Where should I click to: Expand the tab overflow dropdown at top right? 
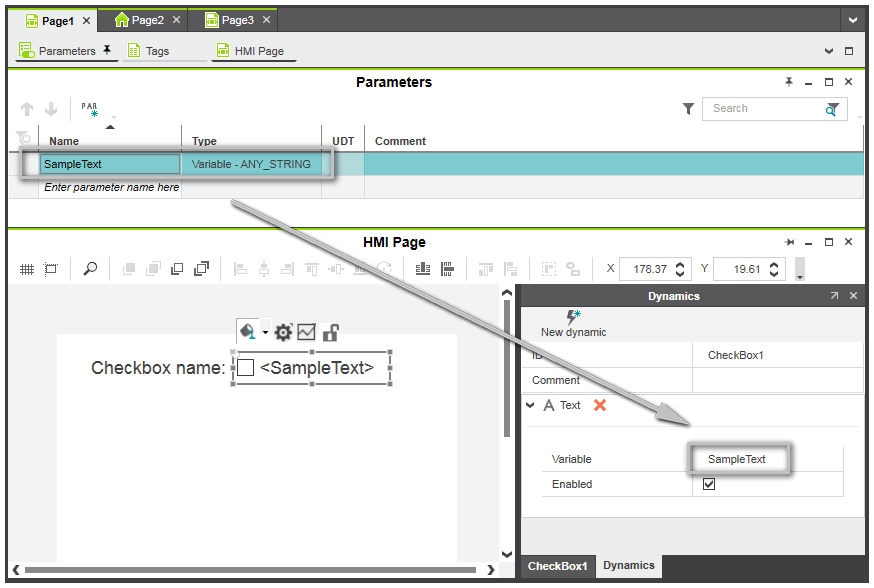(x=852, y=20)
